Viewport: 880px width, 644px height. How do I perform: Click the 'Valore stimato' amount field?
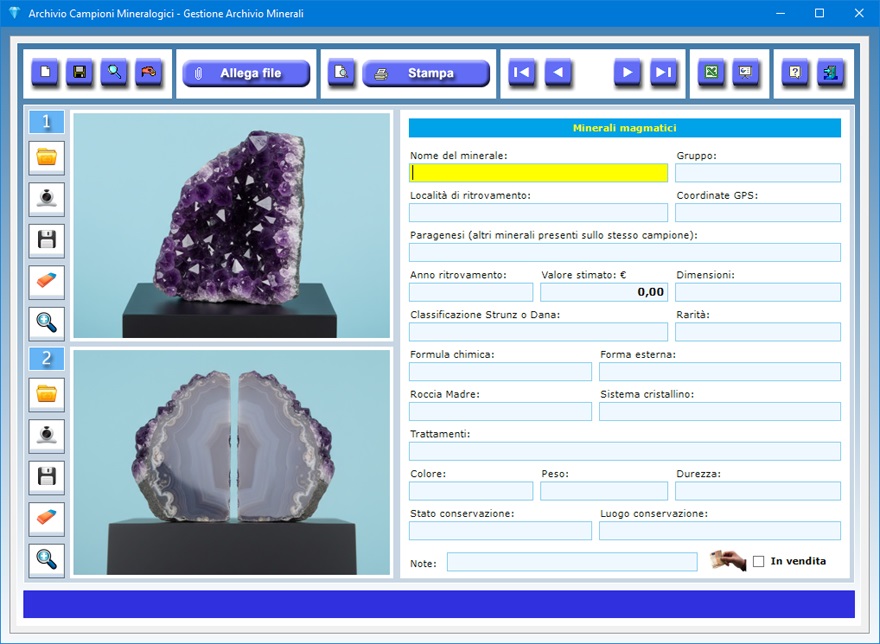pyautogui.click(x=603, y=292)
